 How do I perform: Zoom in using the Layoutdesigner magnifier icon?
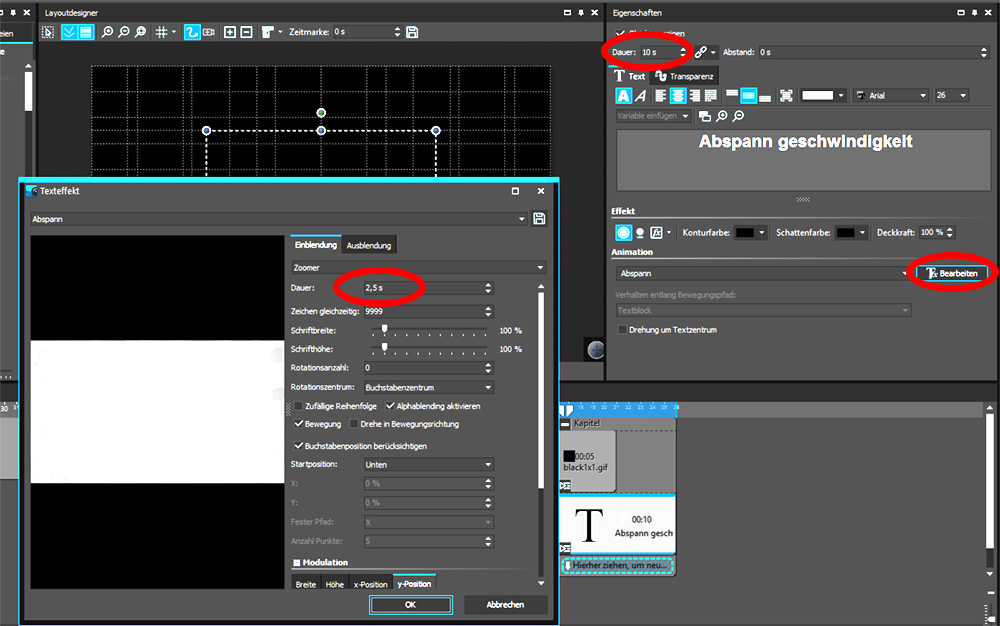tap(108, 32)
